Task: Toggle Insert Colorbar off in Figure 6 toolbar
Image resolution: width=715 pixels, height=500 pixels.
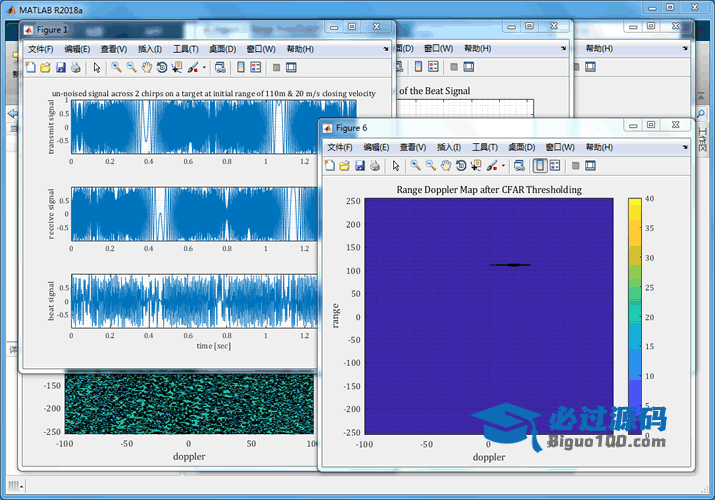Action: (540, 166)
